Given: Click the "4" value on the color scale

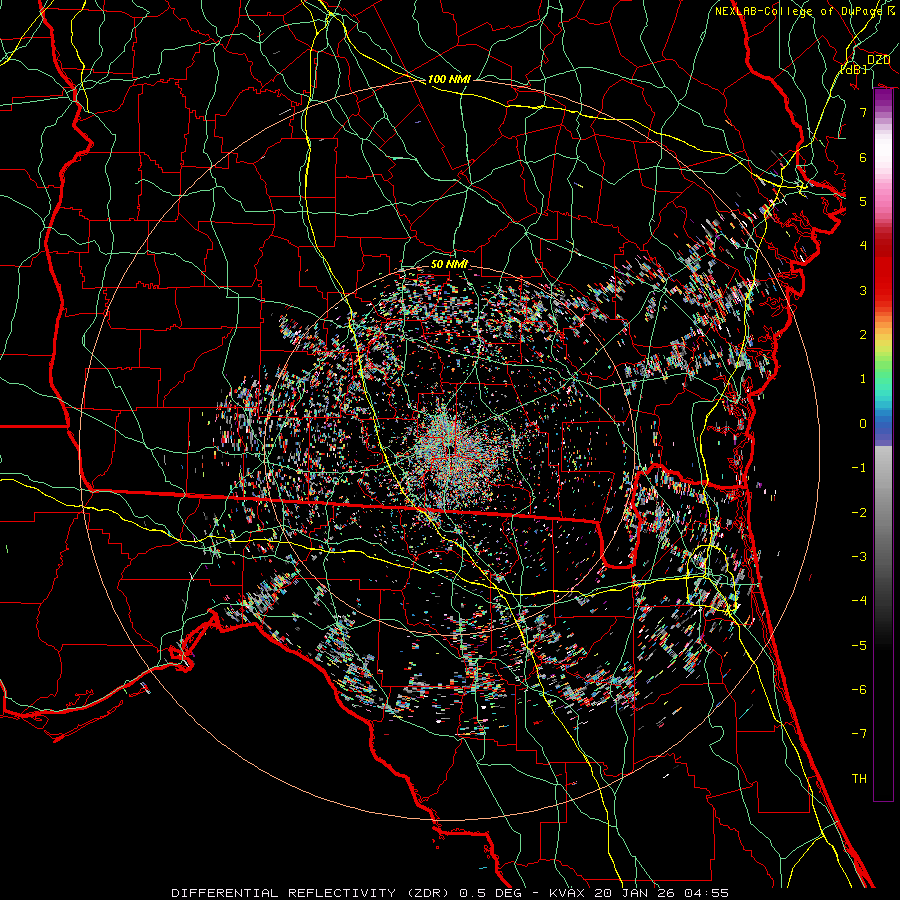Looking at the screenshot, I should 863,246.
